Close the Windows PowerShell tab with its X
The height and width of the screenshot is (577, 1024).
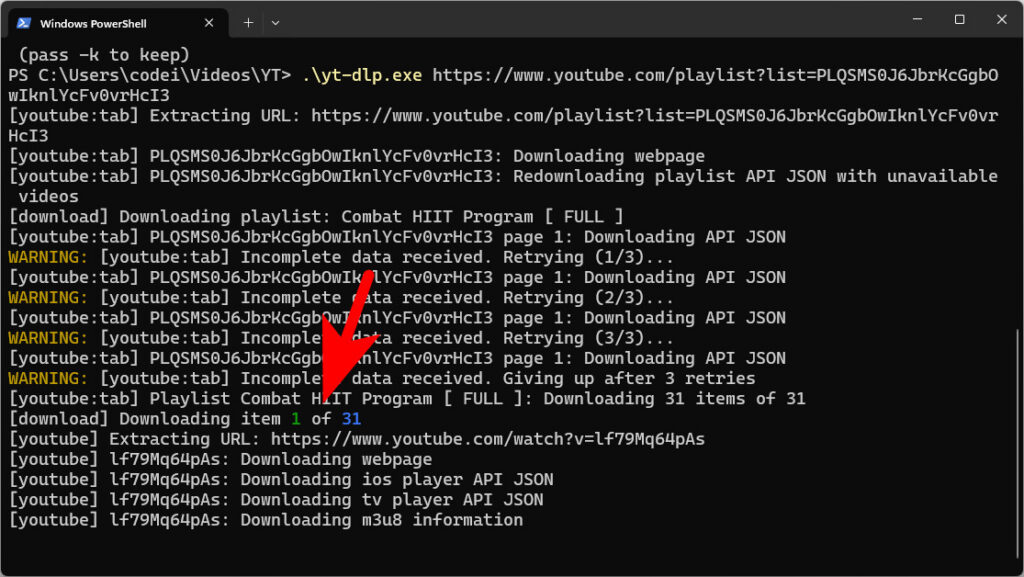(208, 21)
